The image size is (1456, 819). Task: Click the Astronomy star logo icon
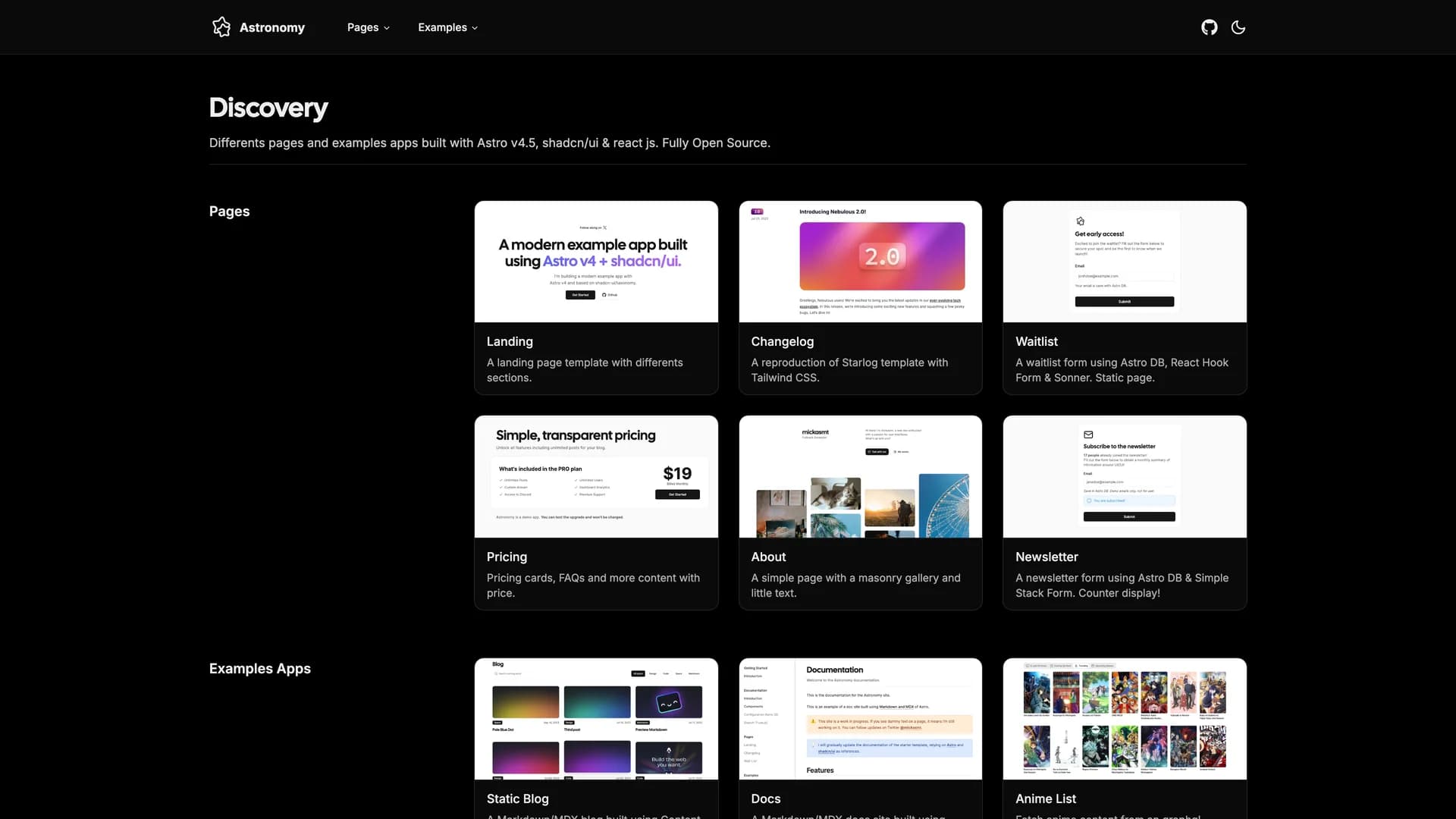coord(221,27)
